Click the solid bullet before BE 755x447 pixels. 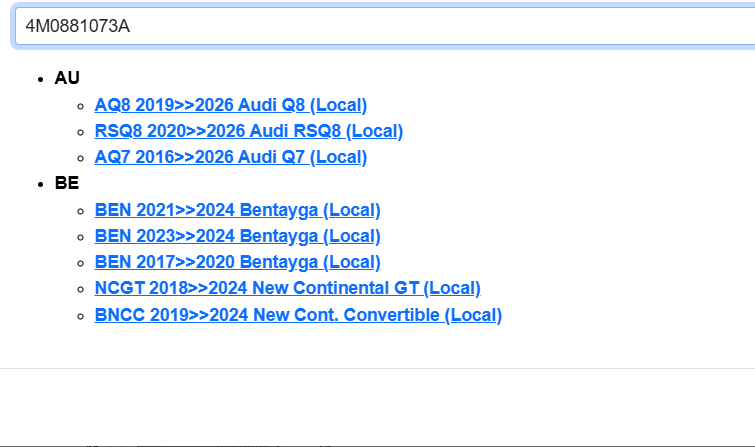pos(39,185)
